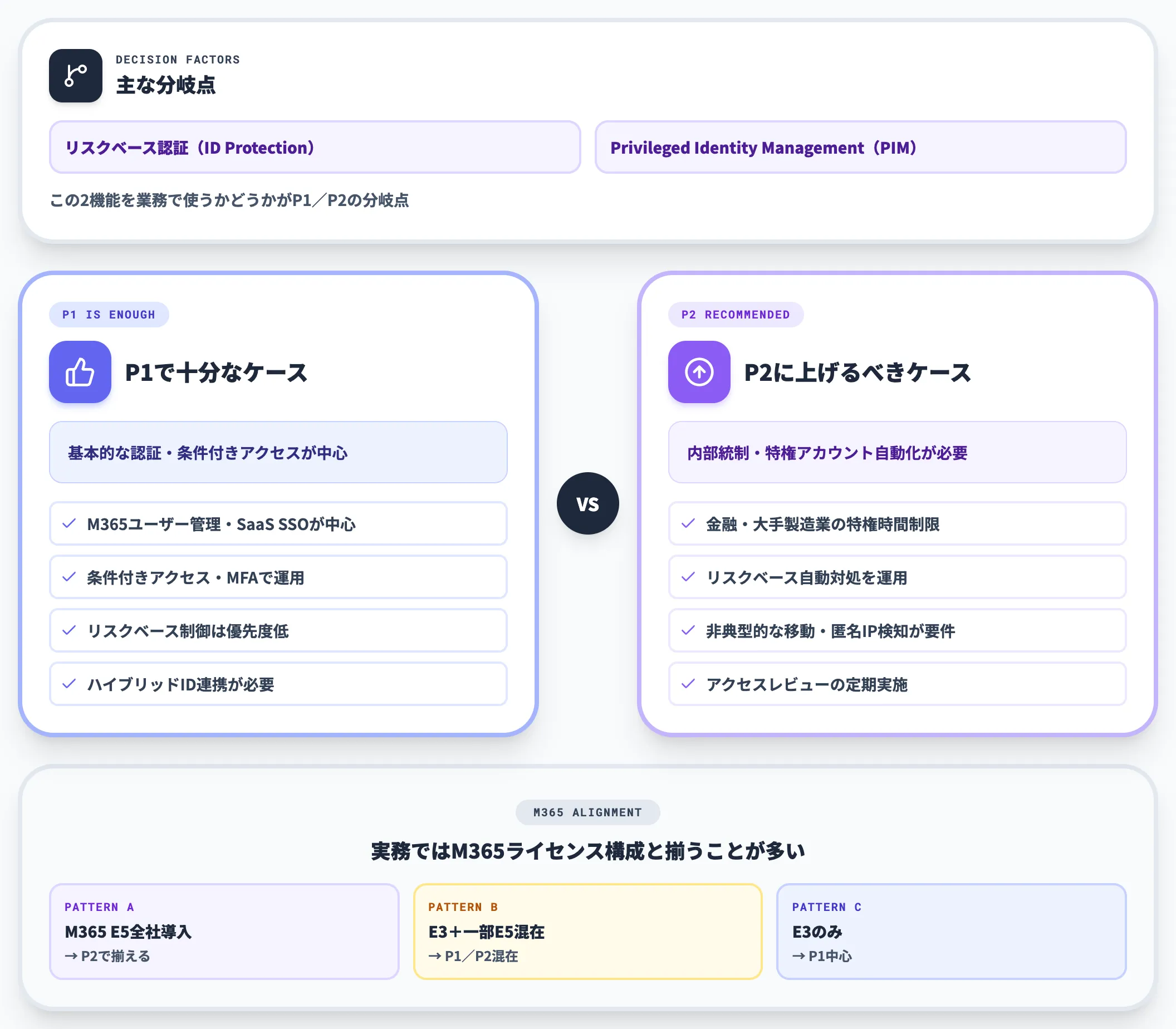Click the heading P1で十分なケース
The height and width of the screenshot is (1029, 1176).
tap(216, 373)
